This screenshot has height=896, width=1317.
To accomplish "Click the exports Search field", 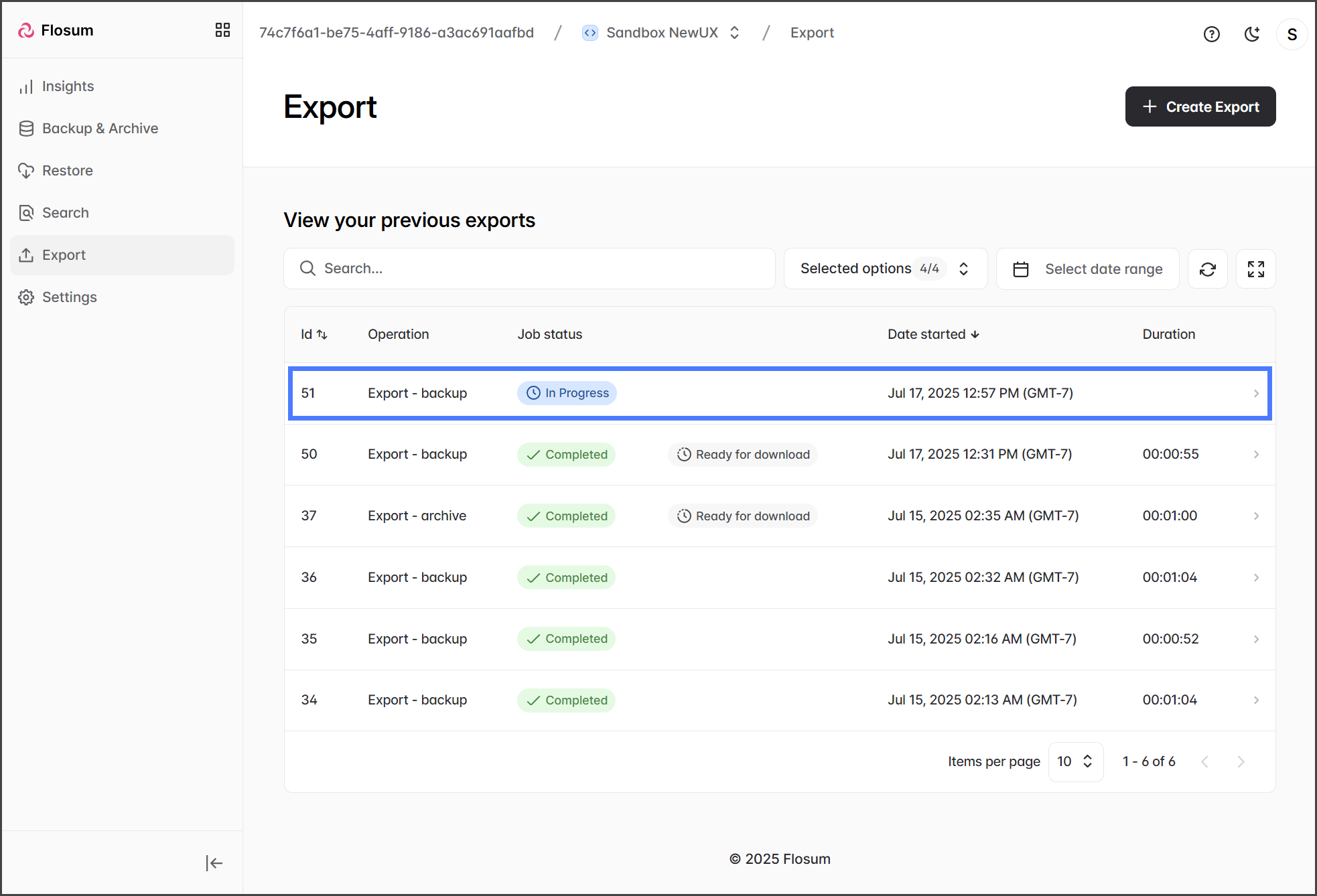I will pos(529,269).
